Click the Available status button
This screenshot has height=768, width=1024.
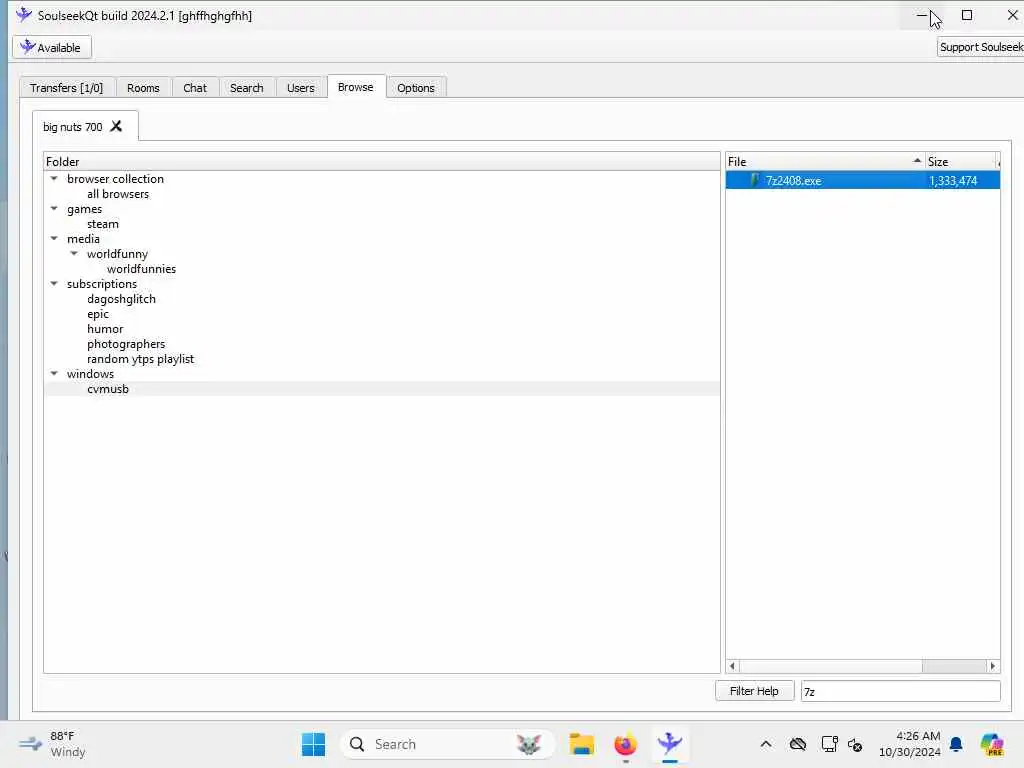click(x=52, y=48)
